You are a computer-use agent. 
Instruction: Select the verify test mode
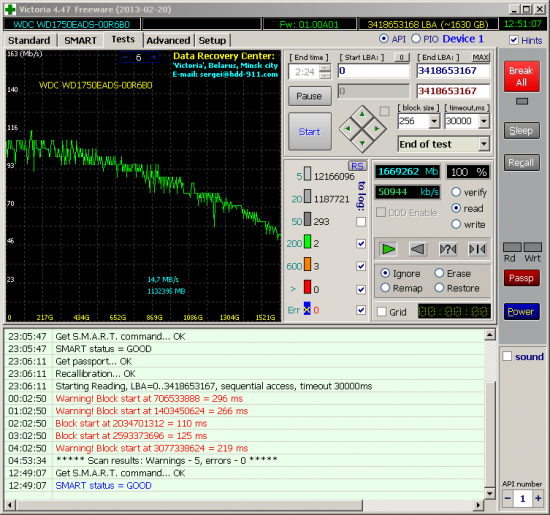click(x=456, y=192)
